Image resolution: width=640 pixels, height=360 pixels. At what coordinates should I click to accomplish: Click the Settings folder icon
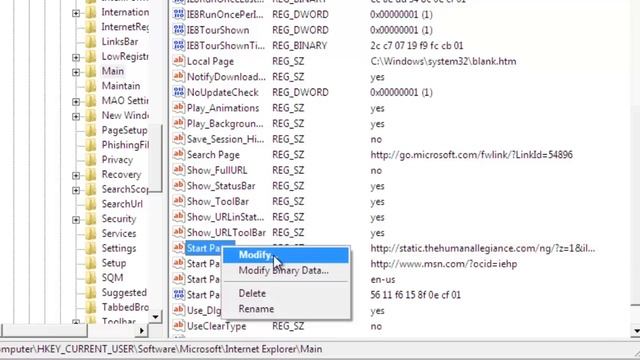[91, 248]
